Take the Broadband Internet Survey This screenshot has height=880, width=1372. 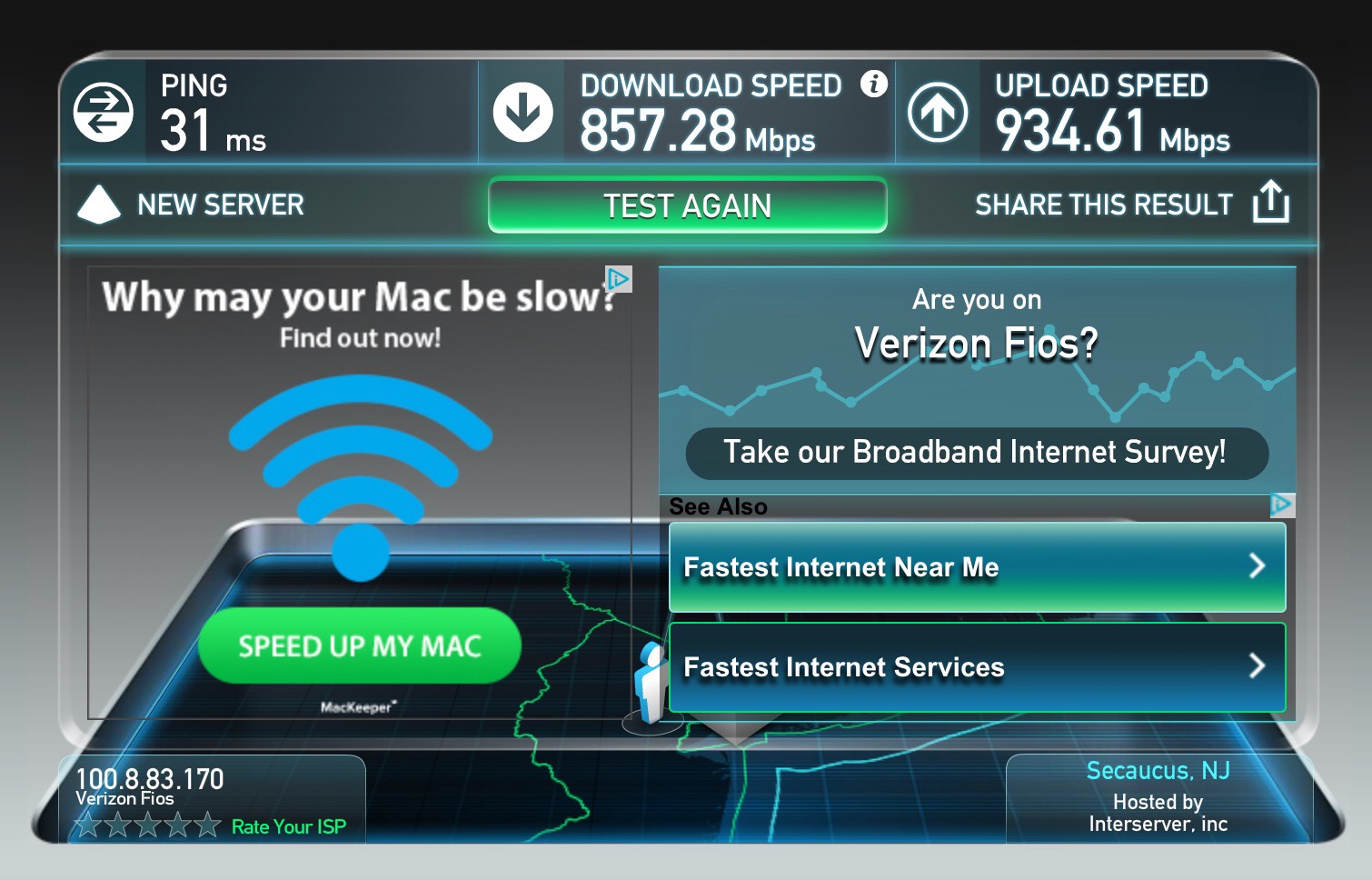(x=977, y=453)
